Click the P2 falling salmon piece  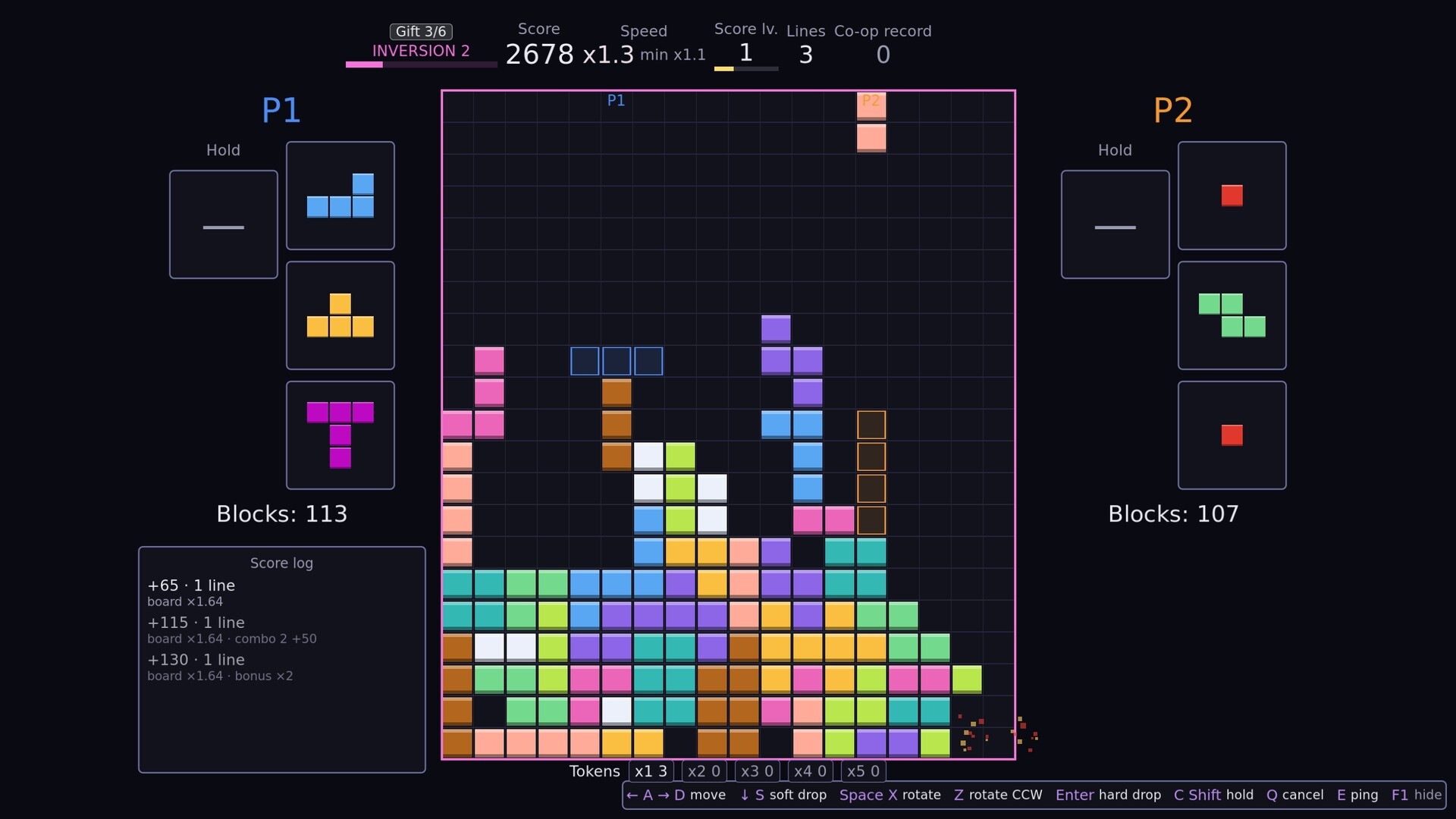pos(871,122)
